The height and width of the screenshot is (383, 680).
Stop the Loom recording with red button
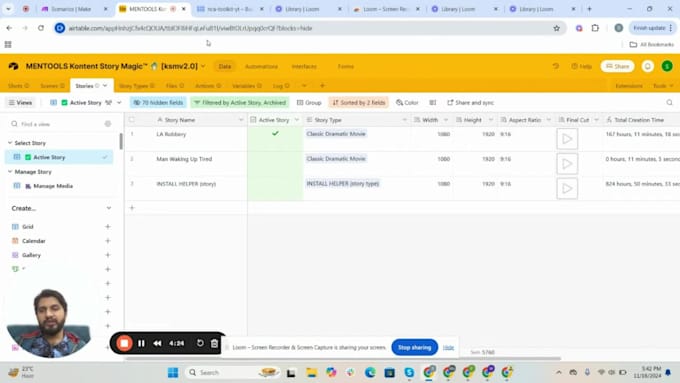coord(124,344)
